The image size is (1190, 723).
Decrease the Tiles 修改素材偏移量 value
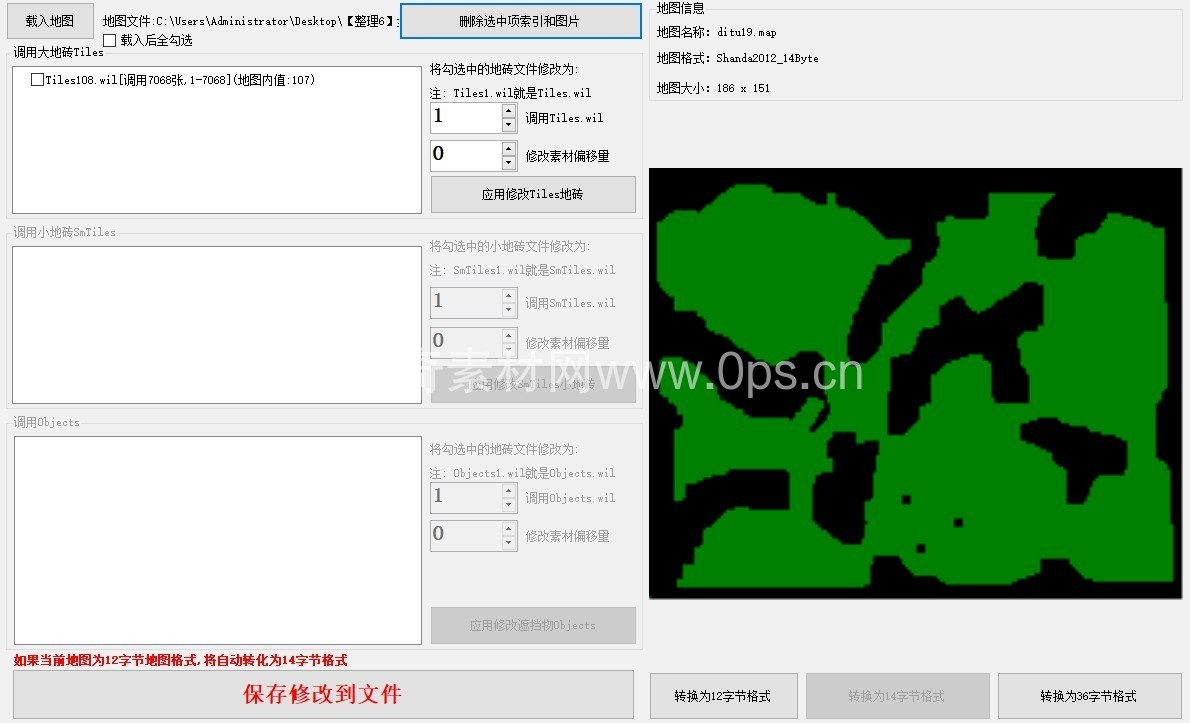(x=509, y=163)
